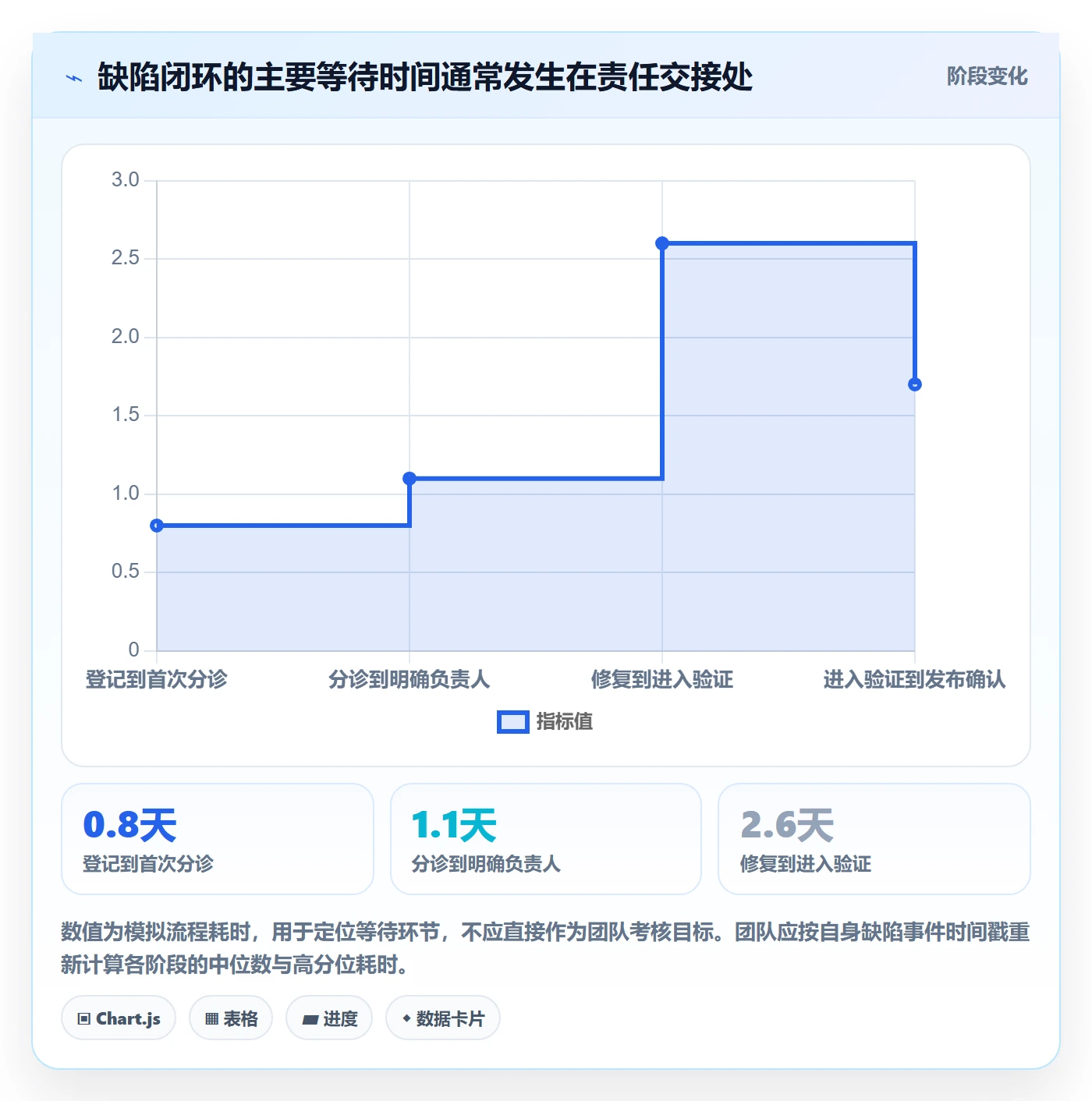The width and height of the screenshot is (1092, 1101).
Task: Click the x-axis label 修复到进入验证
Action: click(x=662, y=679)
